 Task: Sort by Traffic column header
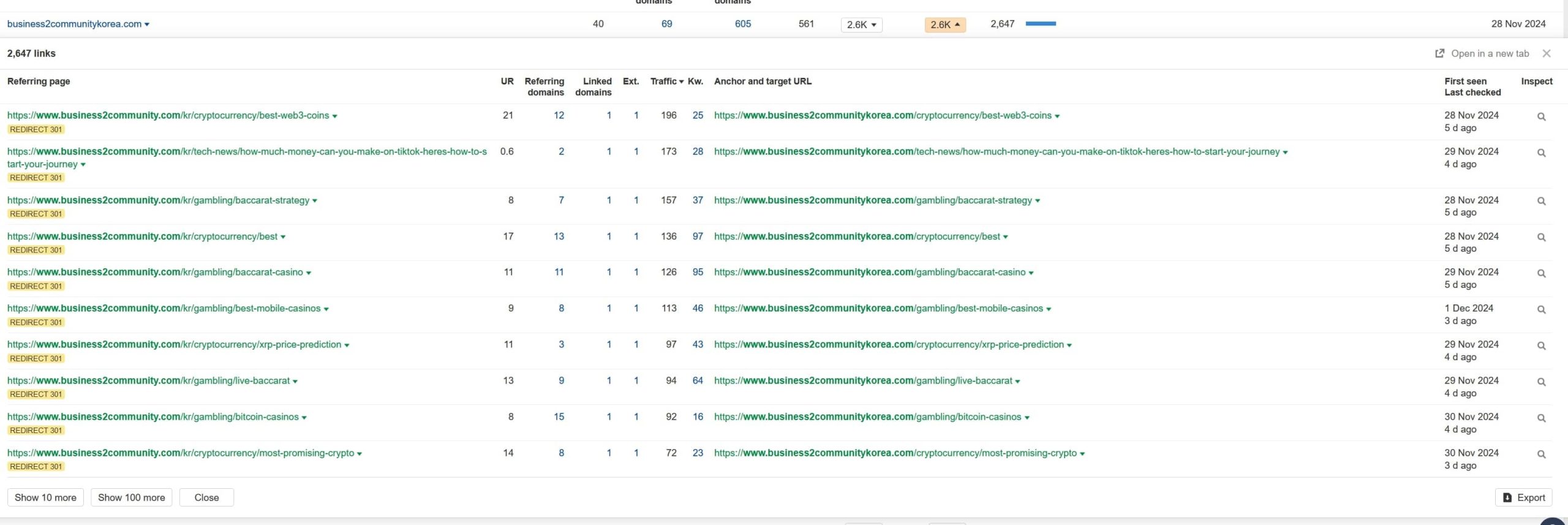pos(667,81)
